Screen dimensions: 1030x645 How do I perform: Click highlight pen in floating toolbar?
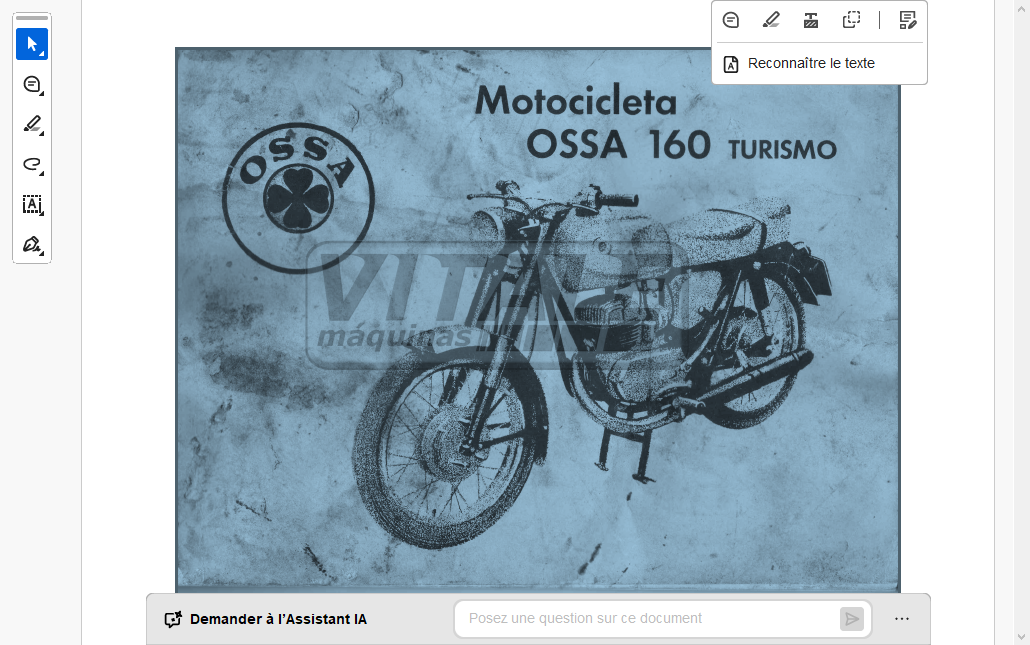[771, 20]
